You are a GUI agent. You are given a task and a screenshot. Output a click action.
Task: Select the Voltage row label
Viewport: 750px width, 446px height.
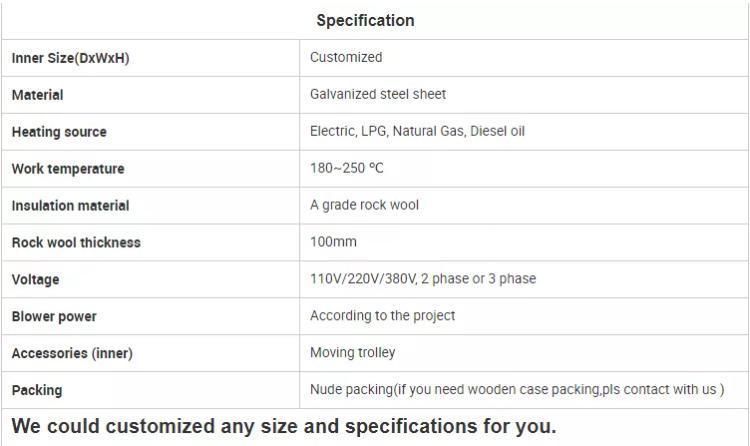(35, 279)
